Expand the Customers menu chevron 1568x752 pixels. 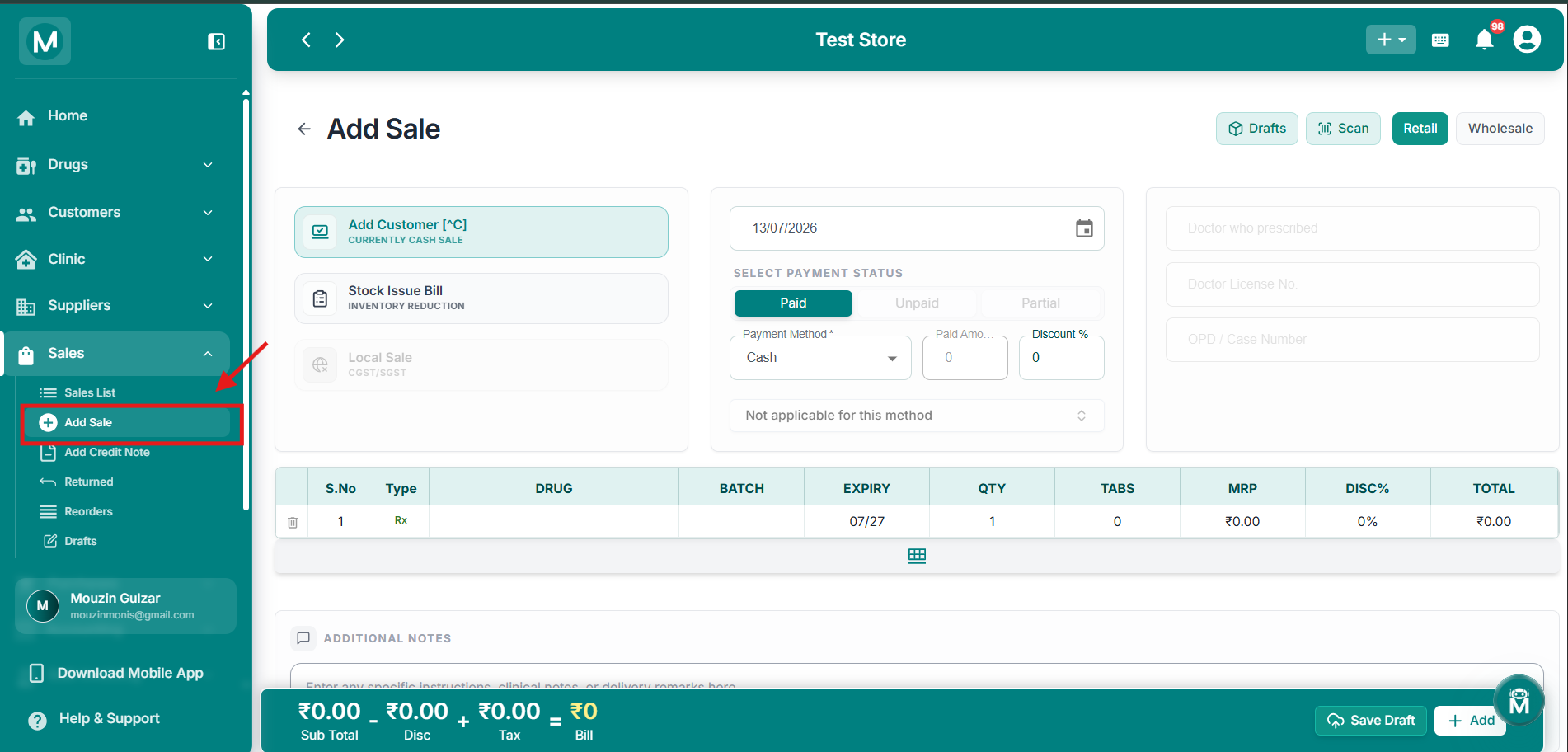click(208, 213)
